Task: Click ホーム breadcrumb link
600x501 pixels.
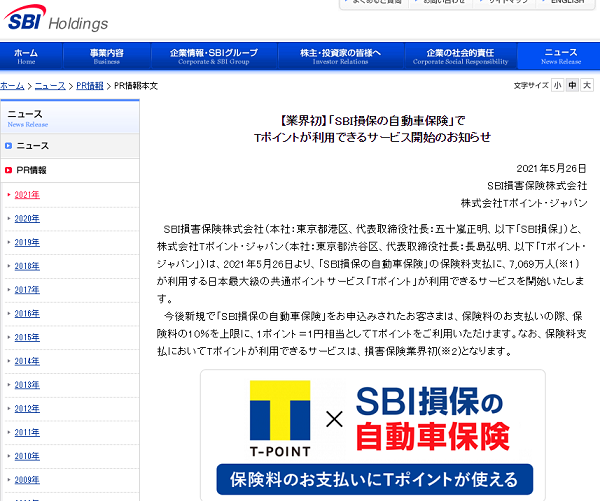Action: [x=12, y=86]
